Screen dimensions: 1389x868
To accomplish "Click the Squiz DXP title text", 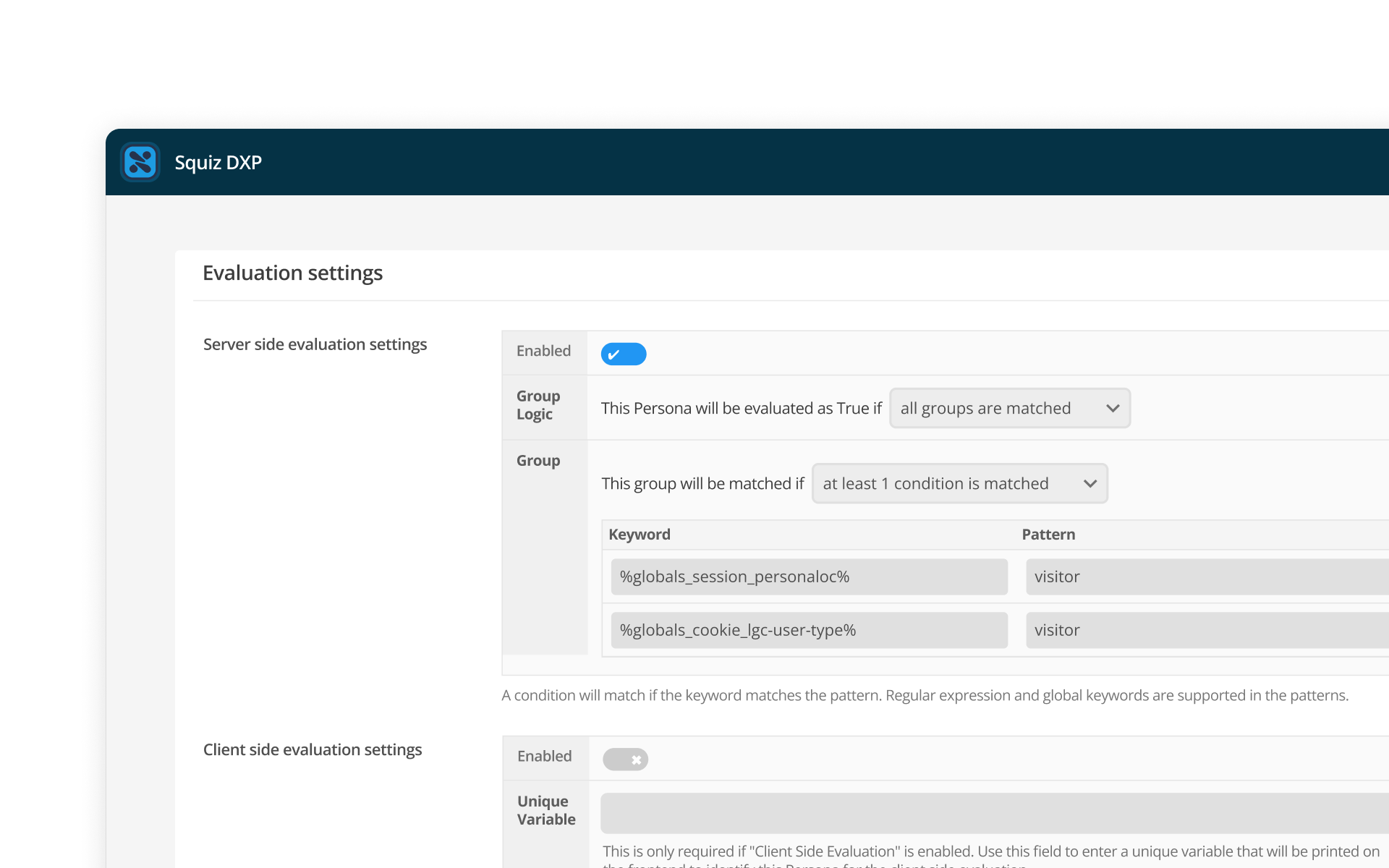I will click(x=218, y=163).
